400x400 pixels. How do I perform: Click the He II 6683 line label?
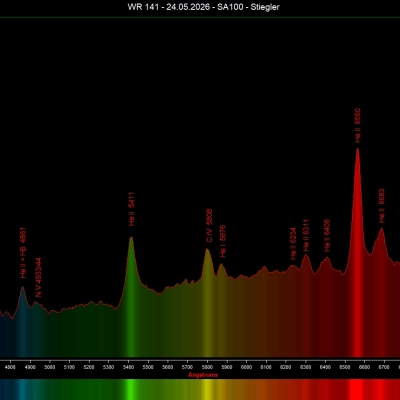tap(382, 206)
